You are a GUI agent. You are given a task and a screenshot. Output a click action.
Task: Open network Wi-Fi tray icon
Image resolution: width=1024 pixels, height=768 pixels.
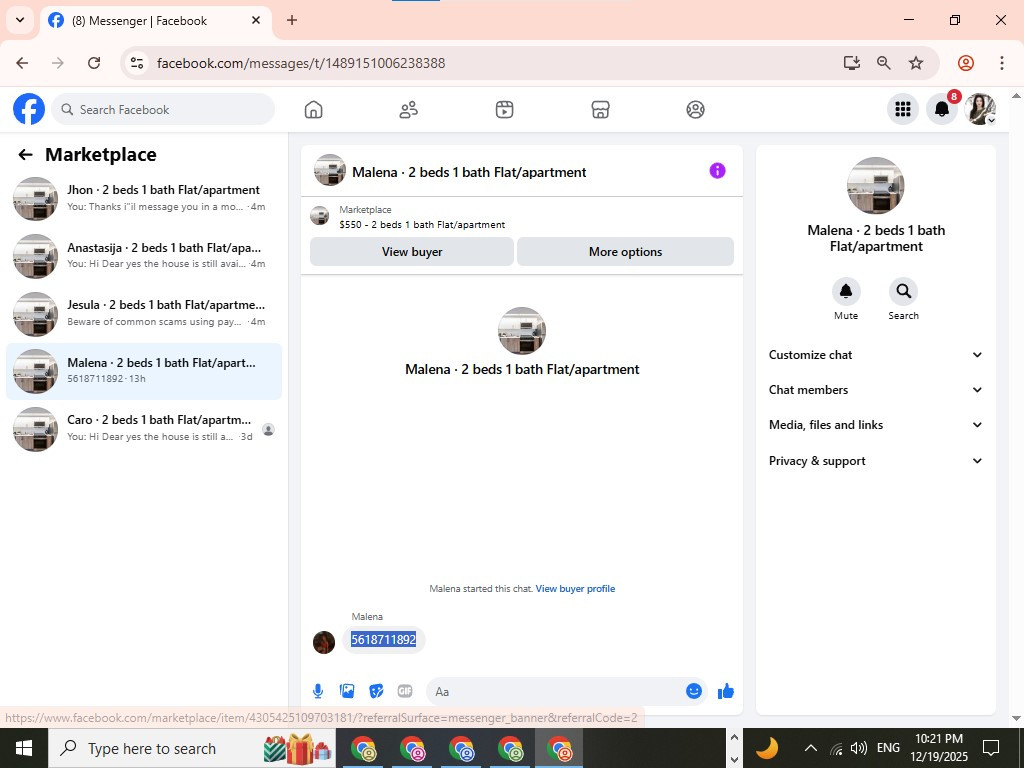pos(836,748)
